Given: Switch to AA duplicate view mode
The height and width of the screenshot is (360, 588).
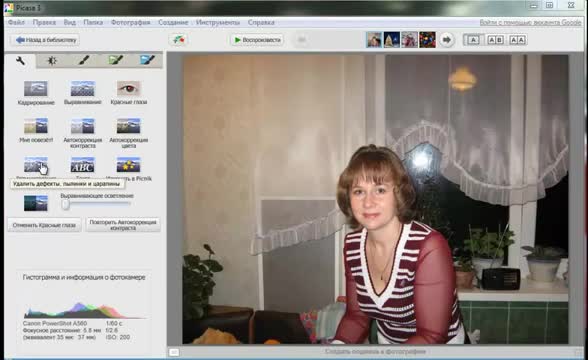Looking at the screenshot, I should click(x=518, y=40).
